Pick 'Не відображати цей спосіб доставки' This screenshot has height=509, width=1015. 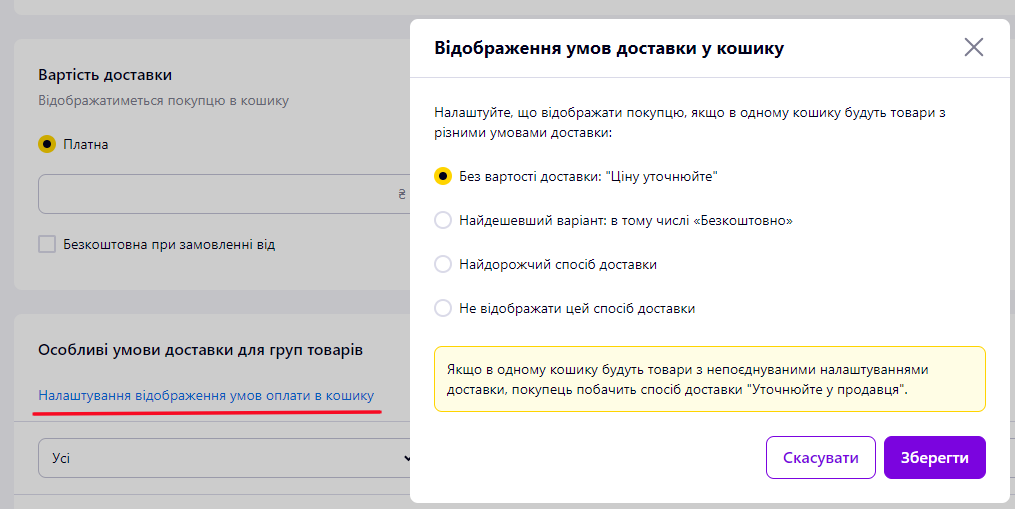coord(443,308)
